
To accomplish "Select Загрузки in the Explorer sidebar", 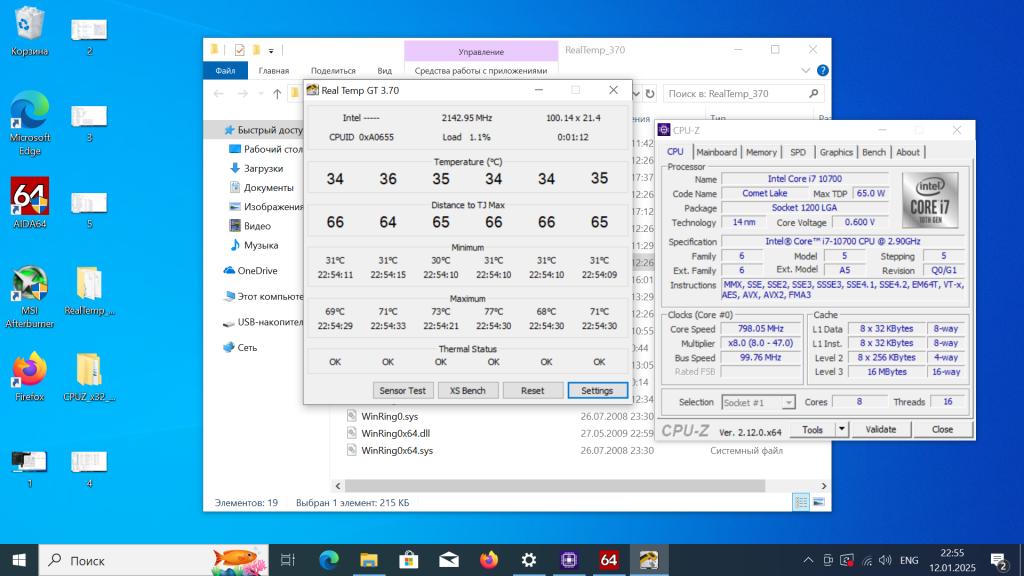I will pos(256,168).
